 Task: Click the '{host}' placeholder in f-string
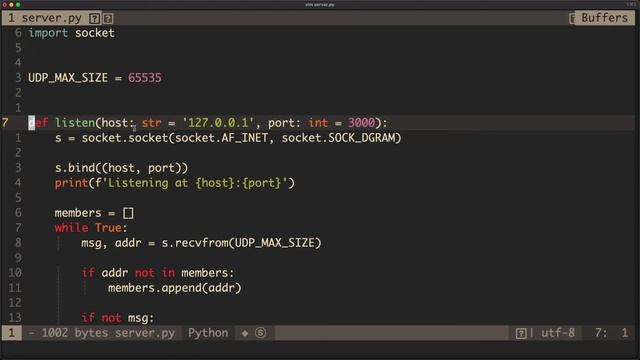[215, 183]
